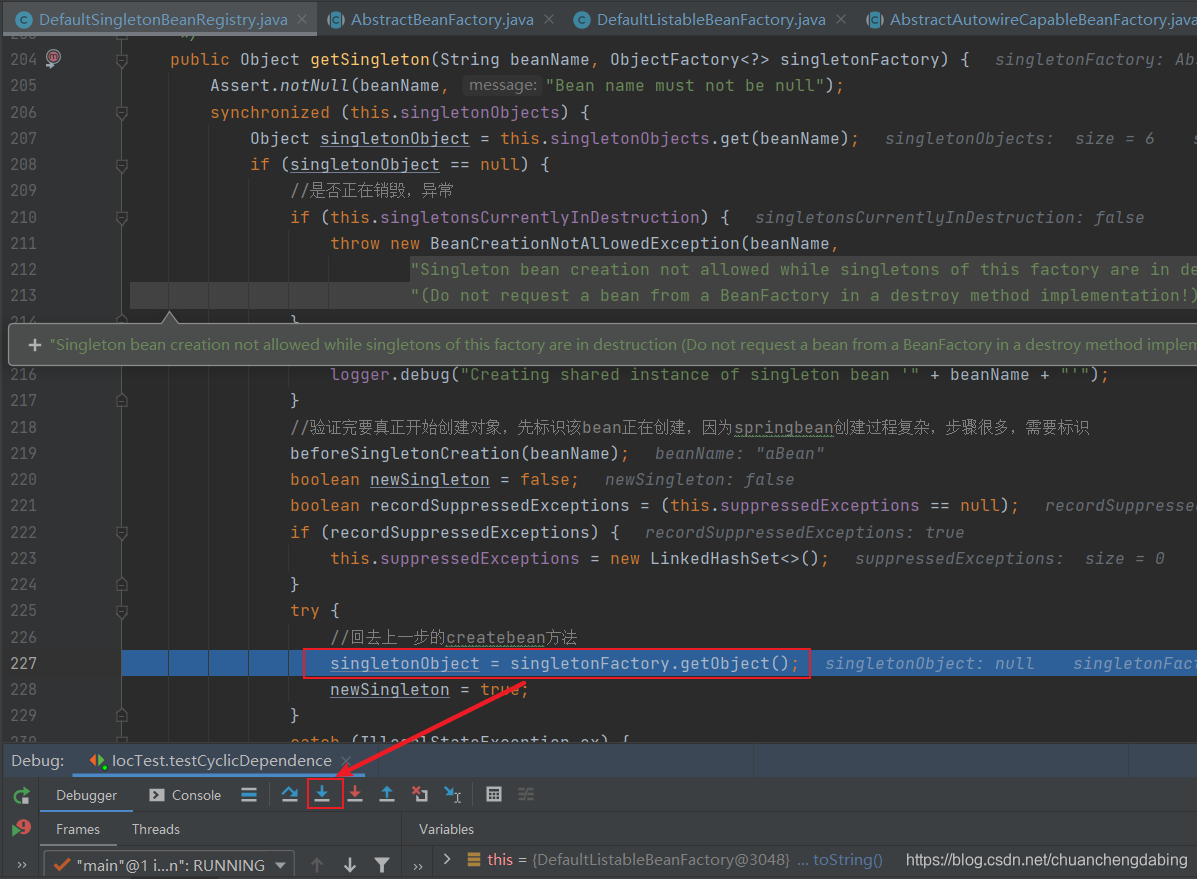Close DefaultSingletonBeanRegistry.java tab
The height and width of the screenshot is (879, 1197).
click(x=302, y=19)
